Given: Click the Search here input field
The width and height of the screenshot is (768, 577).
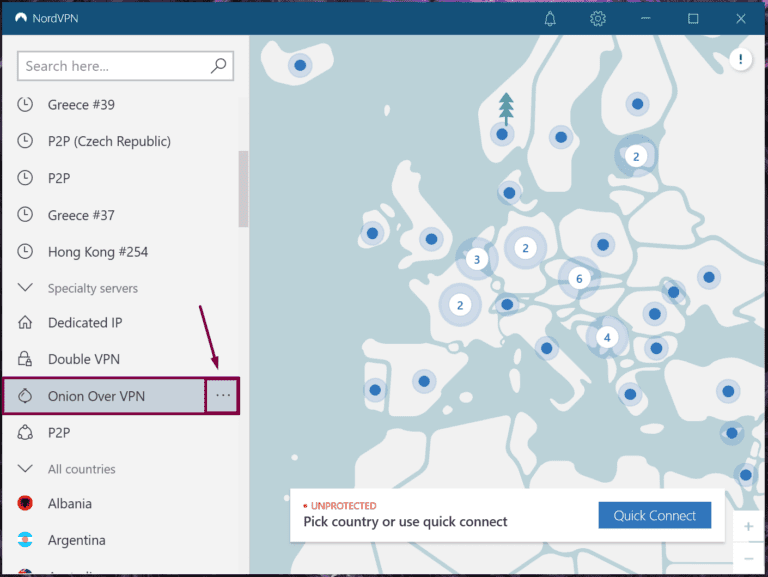Looking at the screenshot, I should pyautogui.click(x=110, y=66).
